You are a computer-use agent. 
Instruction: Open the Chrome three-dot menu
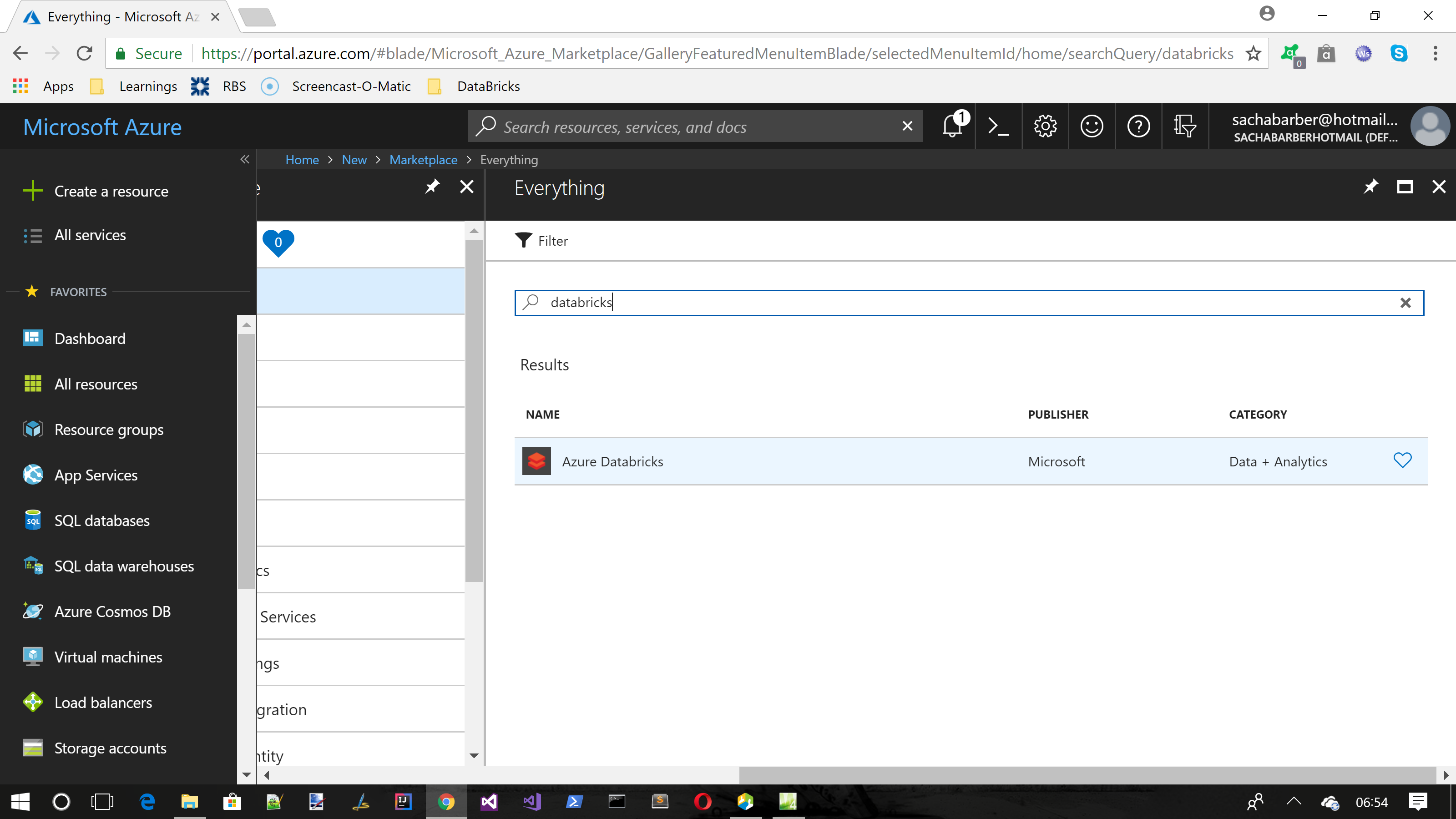click(1435, 54)
